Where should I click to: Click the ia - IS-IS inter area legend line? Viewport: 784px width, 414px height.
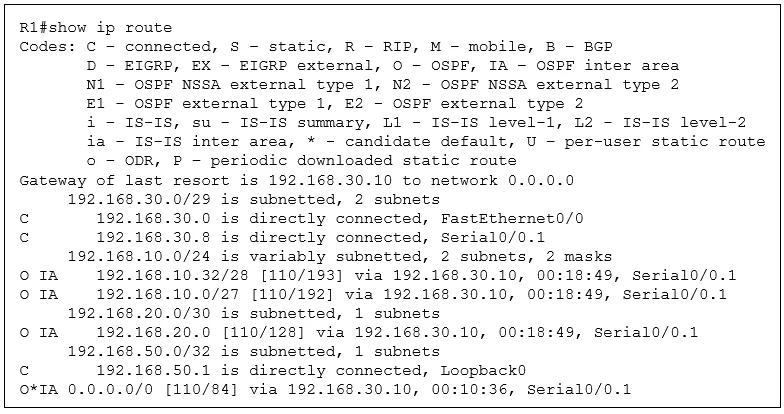tap(426, 142)
